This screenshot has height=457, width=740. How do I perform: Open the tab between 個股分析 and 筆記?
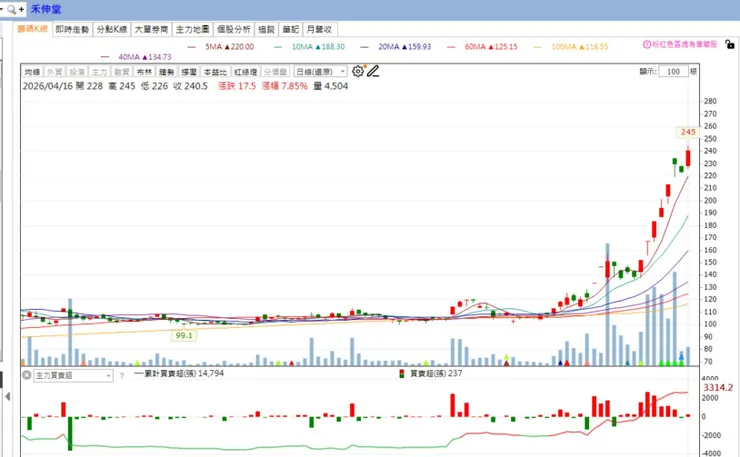click(266, 29)
